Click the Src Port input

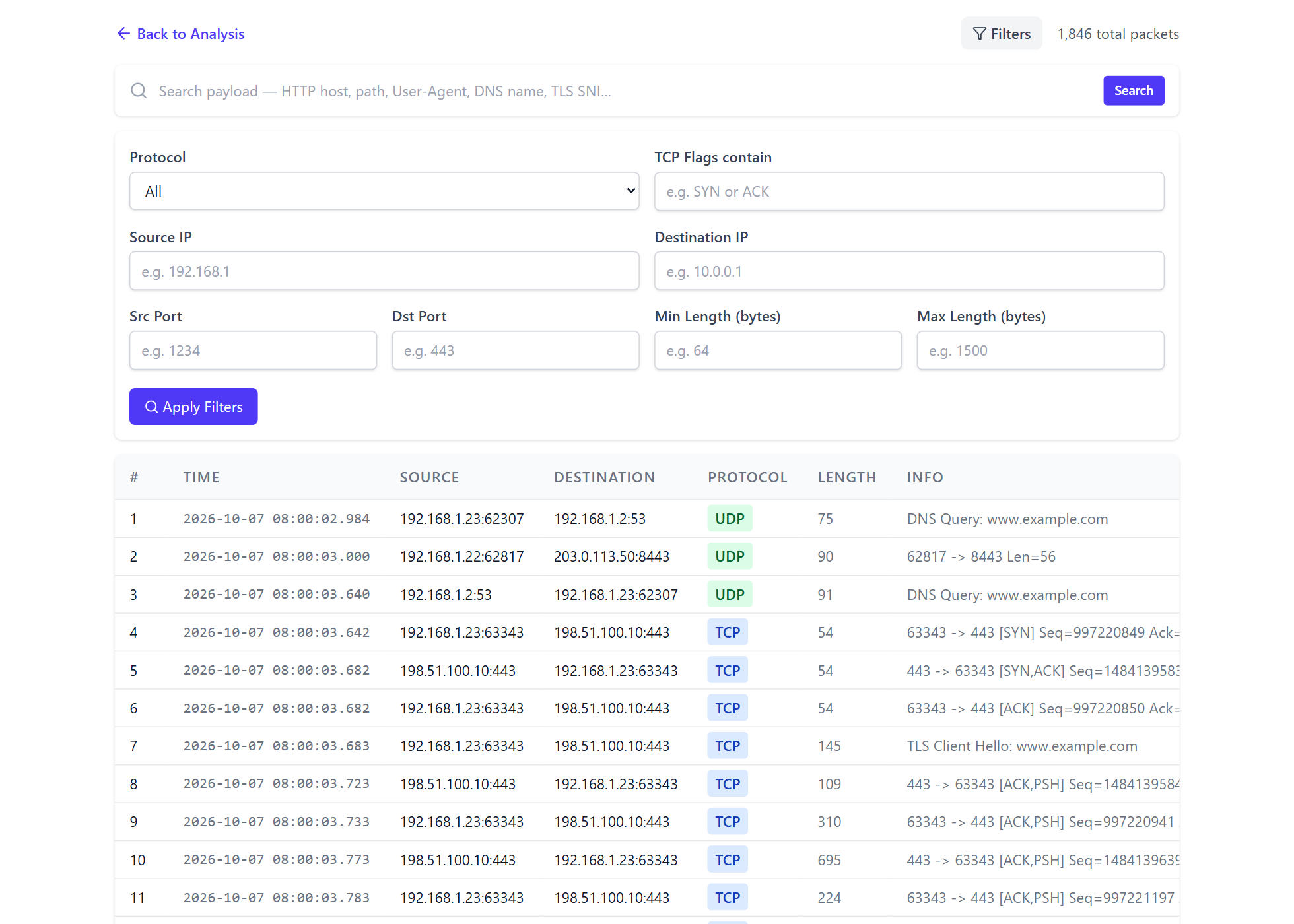[x=253, y=350]
